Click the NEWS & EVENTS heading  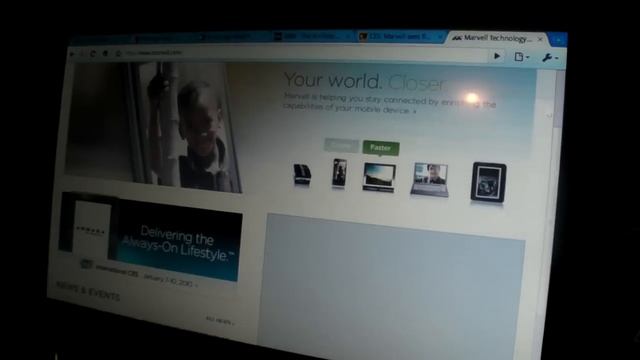(88, 291)
